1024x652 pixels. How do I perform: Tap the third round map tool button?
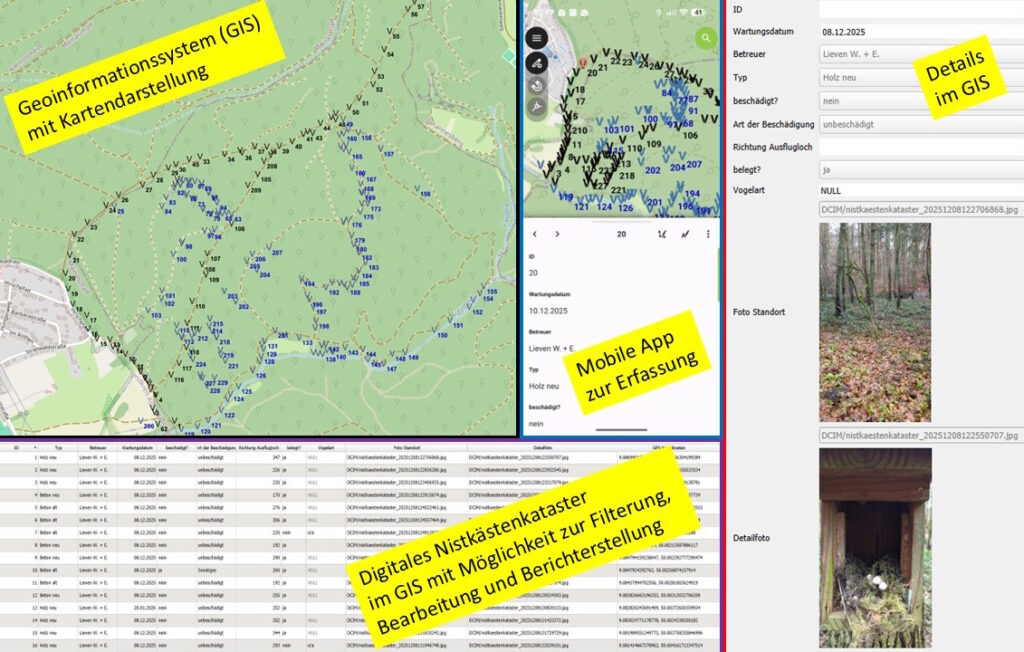pos(537,85)
